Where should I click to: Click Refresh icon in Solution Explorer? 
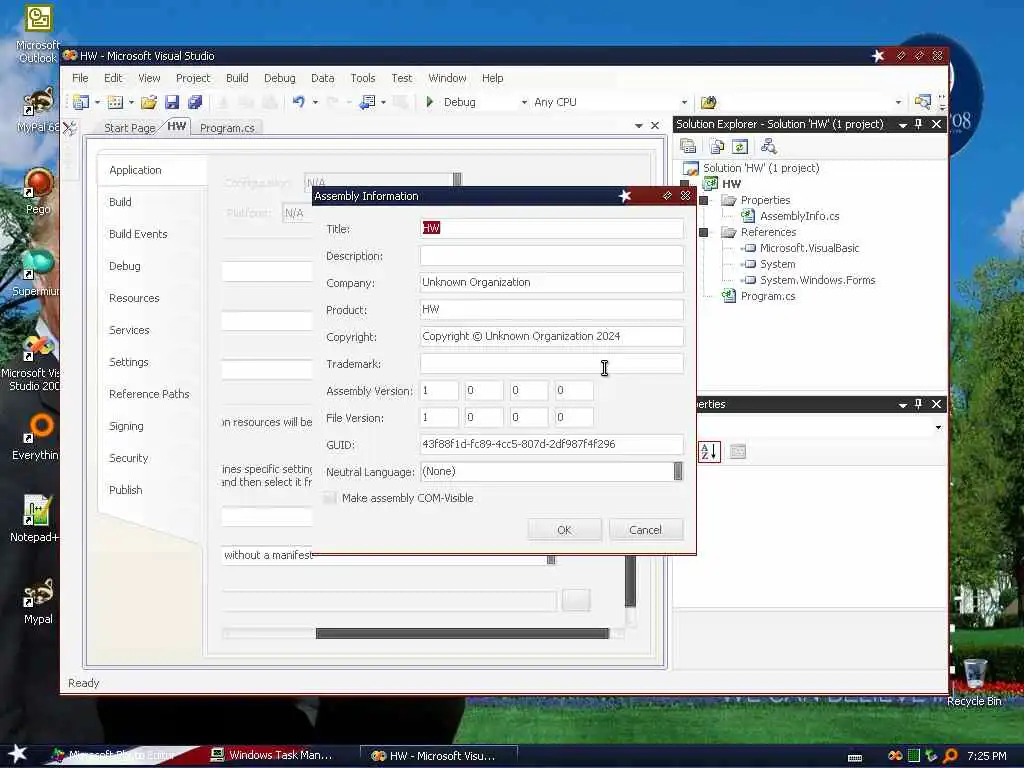(x=740, y=146)
